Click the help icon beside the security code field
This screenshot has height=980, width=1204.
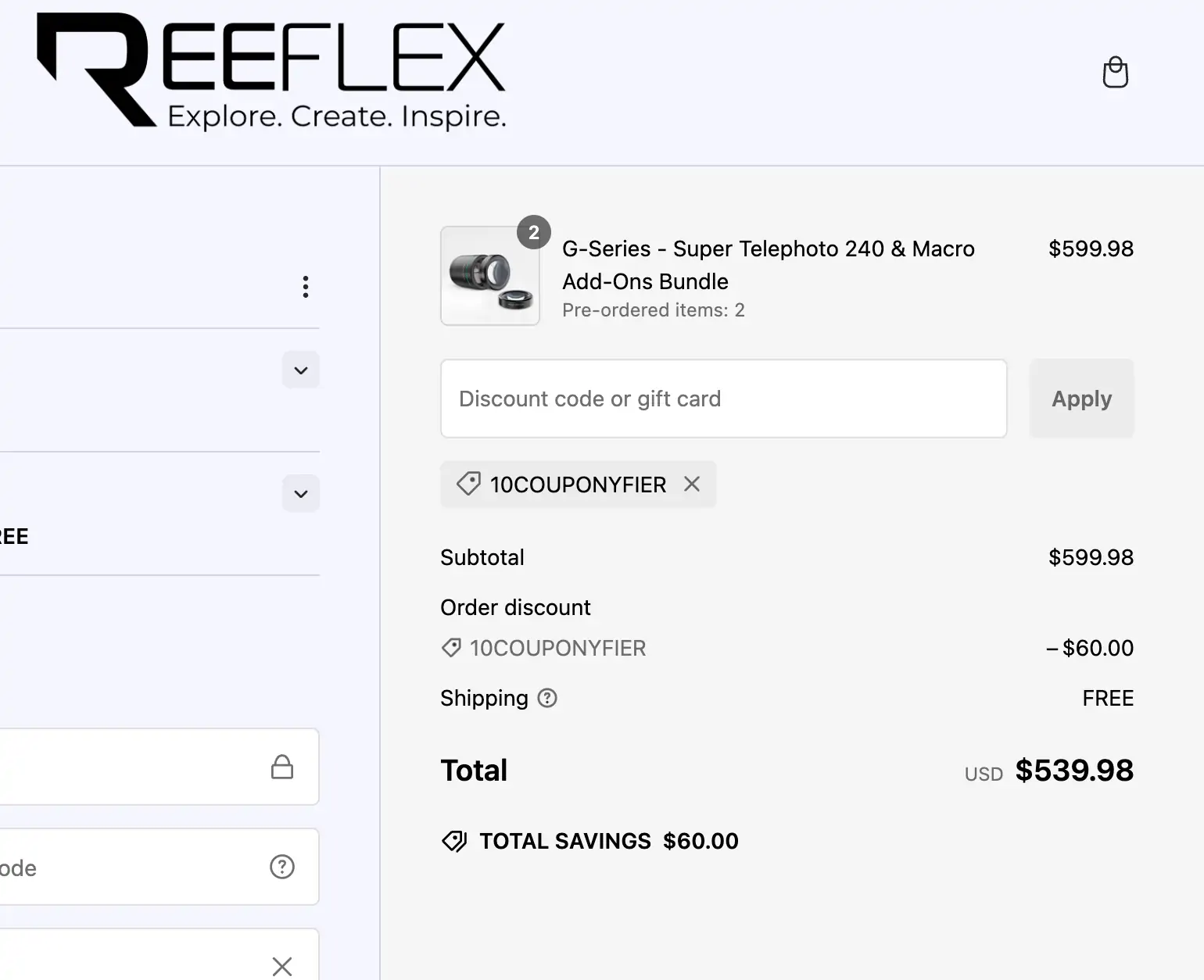coord(281,867)
